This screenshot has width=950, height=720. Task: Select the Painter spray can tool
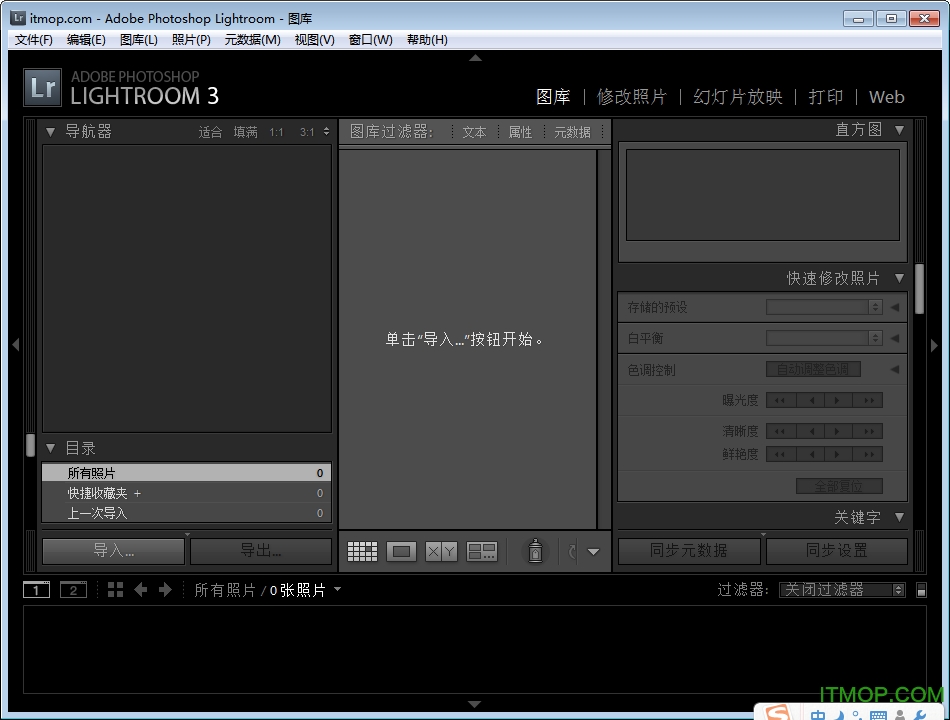tap(535, 551)
